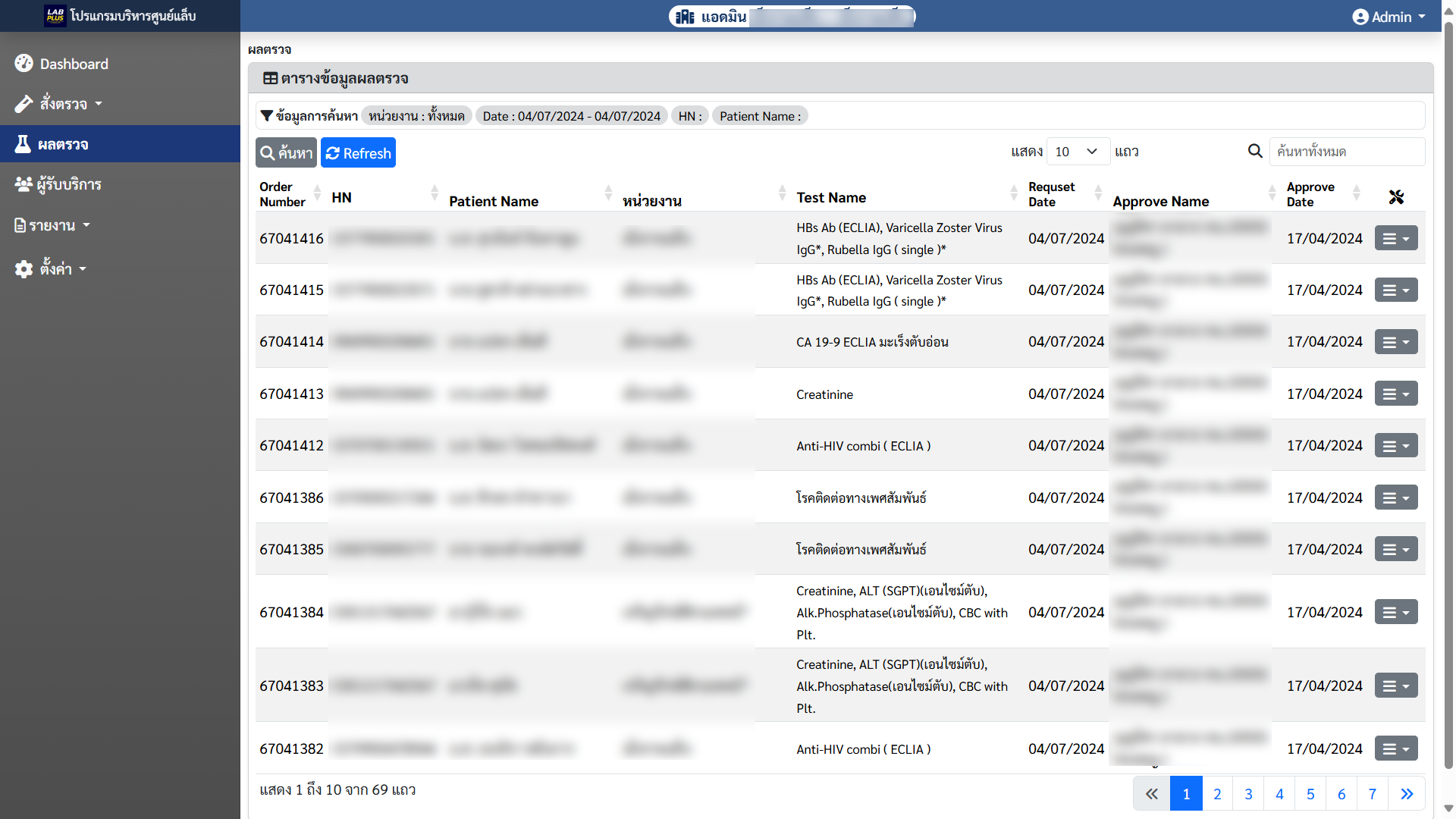Viewport: 1456px width, 819px height.
Task: Go to page 7
Action: 1373,794
